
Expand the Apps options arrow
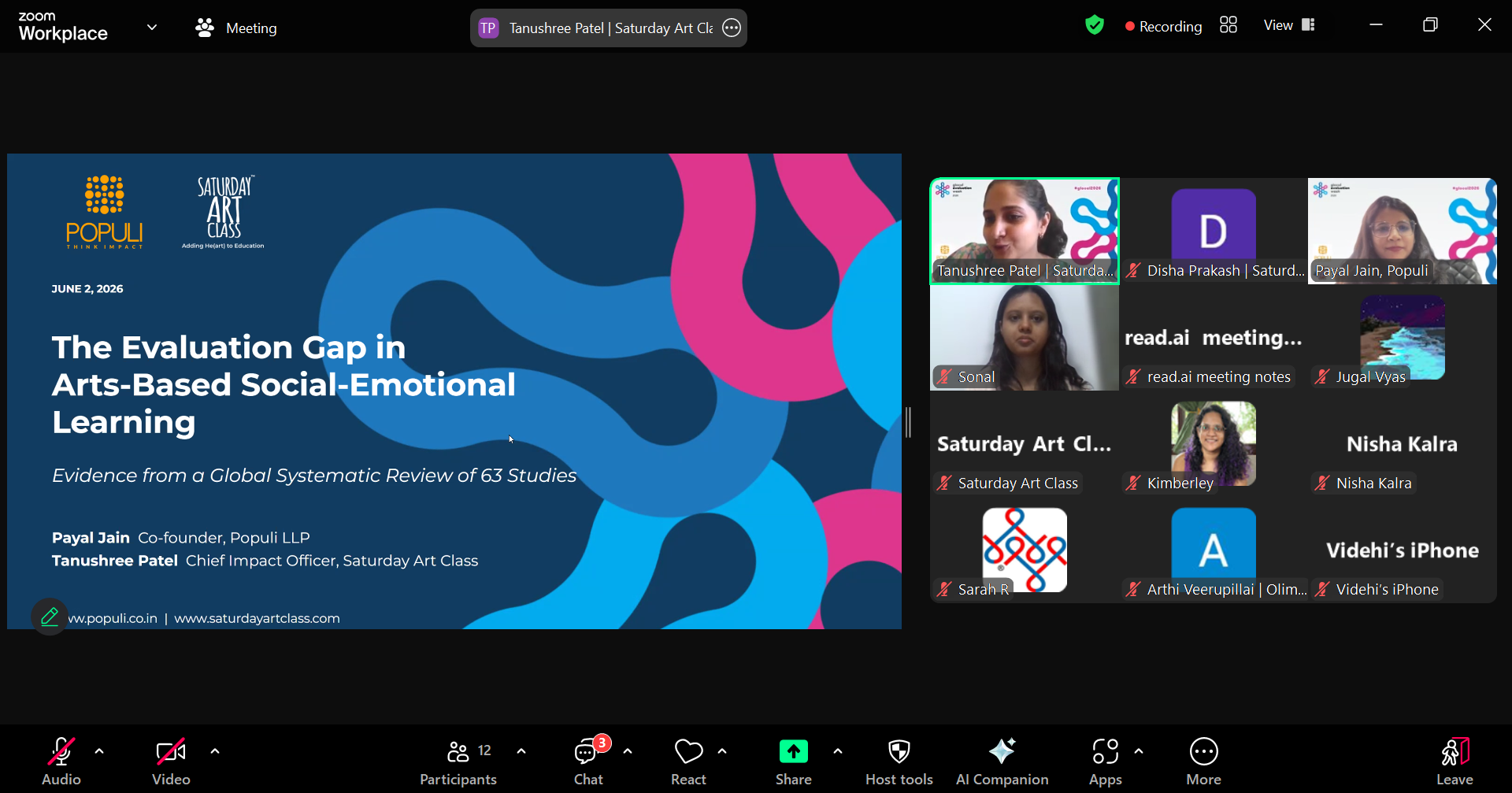1139,751
